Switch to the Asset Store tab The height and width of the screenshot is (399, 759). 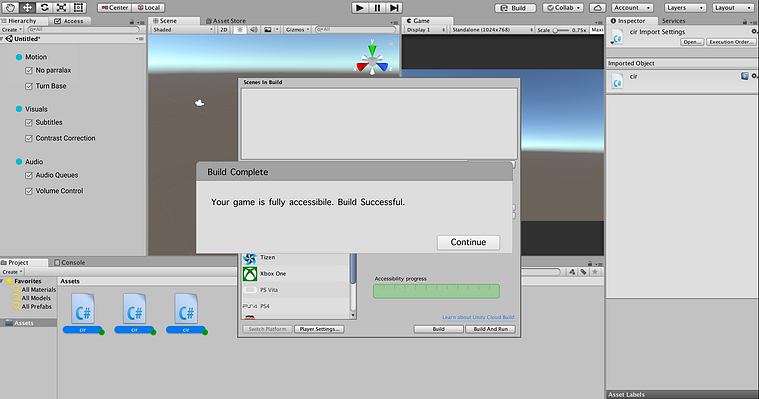pyautogui.click(x=226, y=21)
